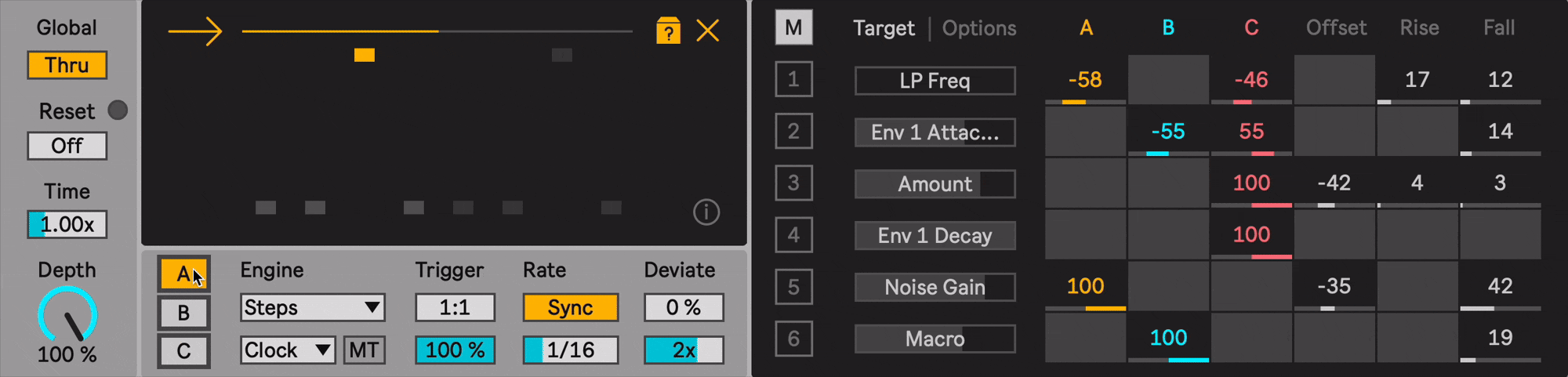Image resolution: width=1568 pixels, height=377 pixels.
Task: Click the LP Freq target button
Action: (935, 81)
